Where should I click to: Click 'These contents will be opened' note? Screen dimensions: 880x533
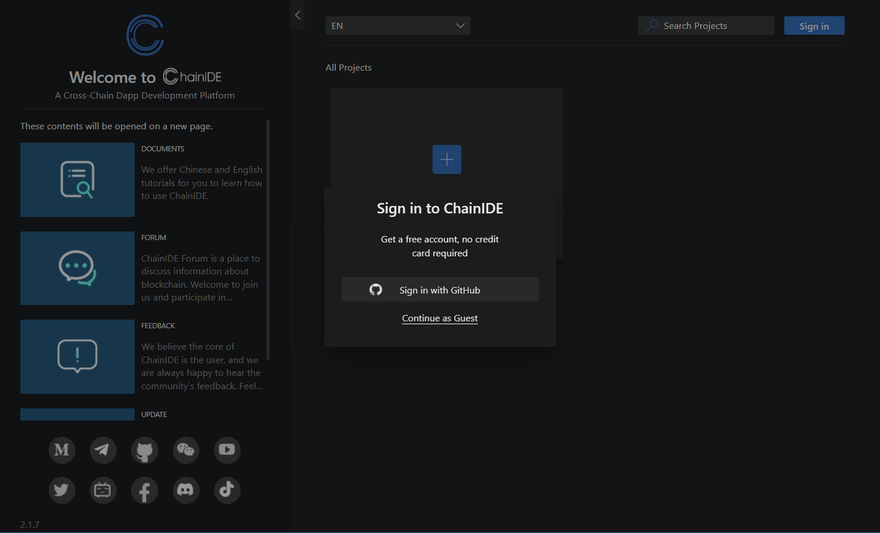pyautogui.click(x=116, y=126)
